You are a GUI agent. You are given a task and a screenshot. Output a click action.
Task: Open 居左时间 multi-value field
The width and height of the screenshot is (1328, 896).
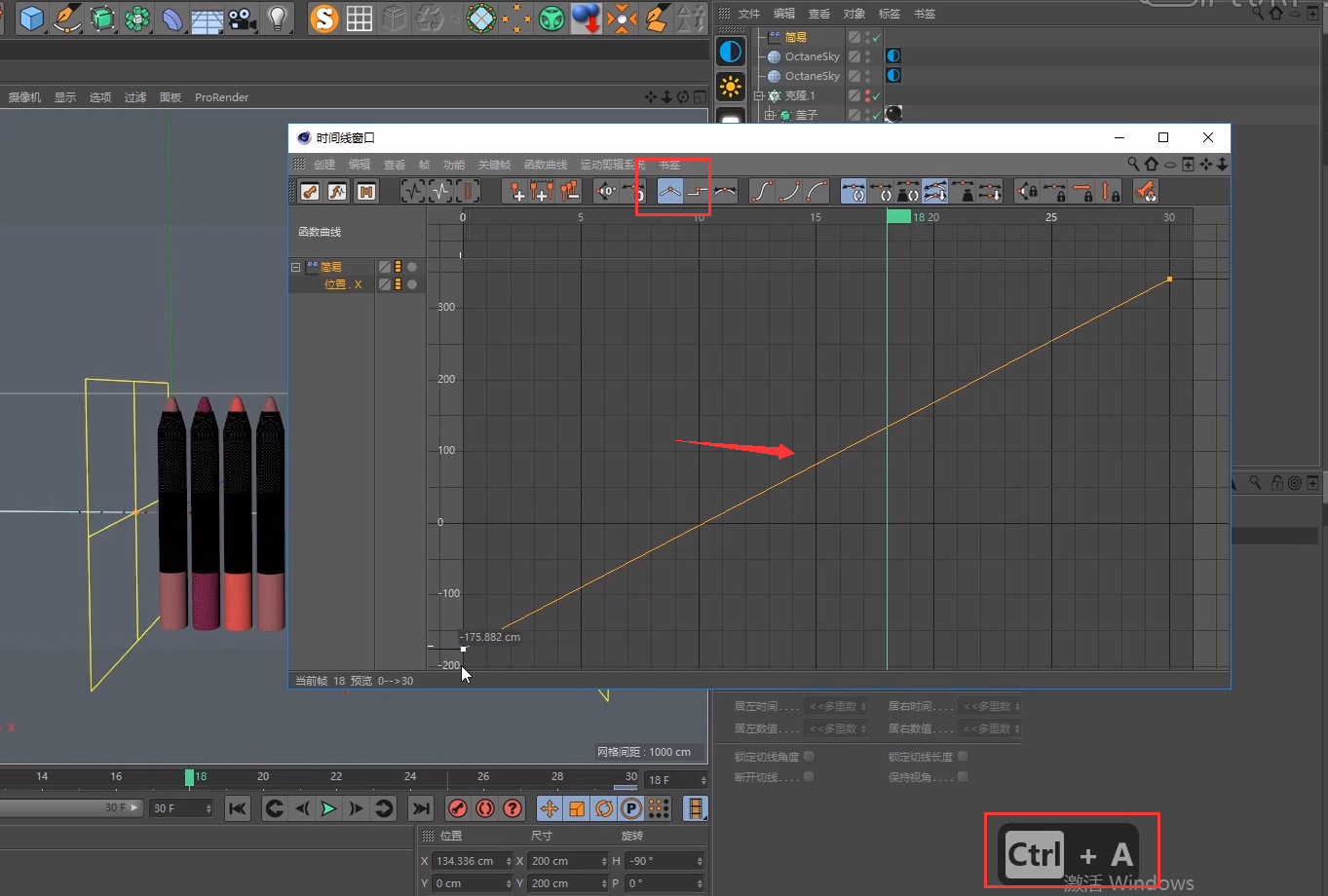836,706
